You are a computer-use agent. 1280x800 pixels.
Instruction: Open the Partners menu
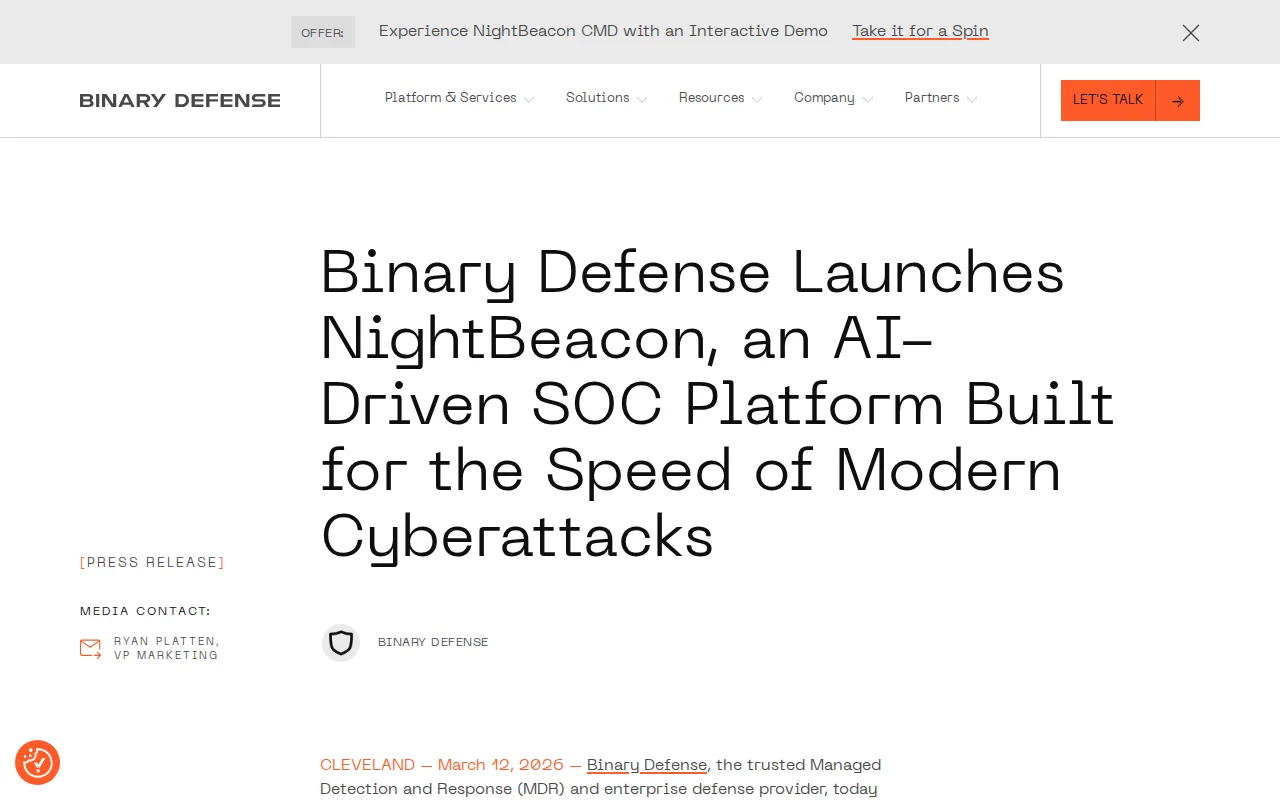click(x=932, y=98)
